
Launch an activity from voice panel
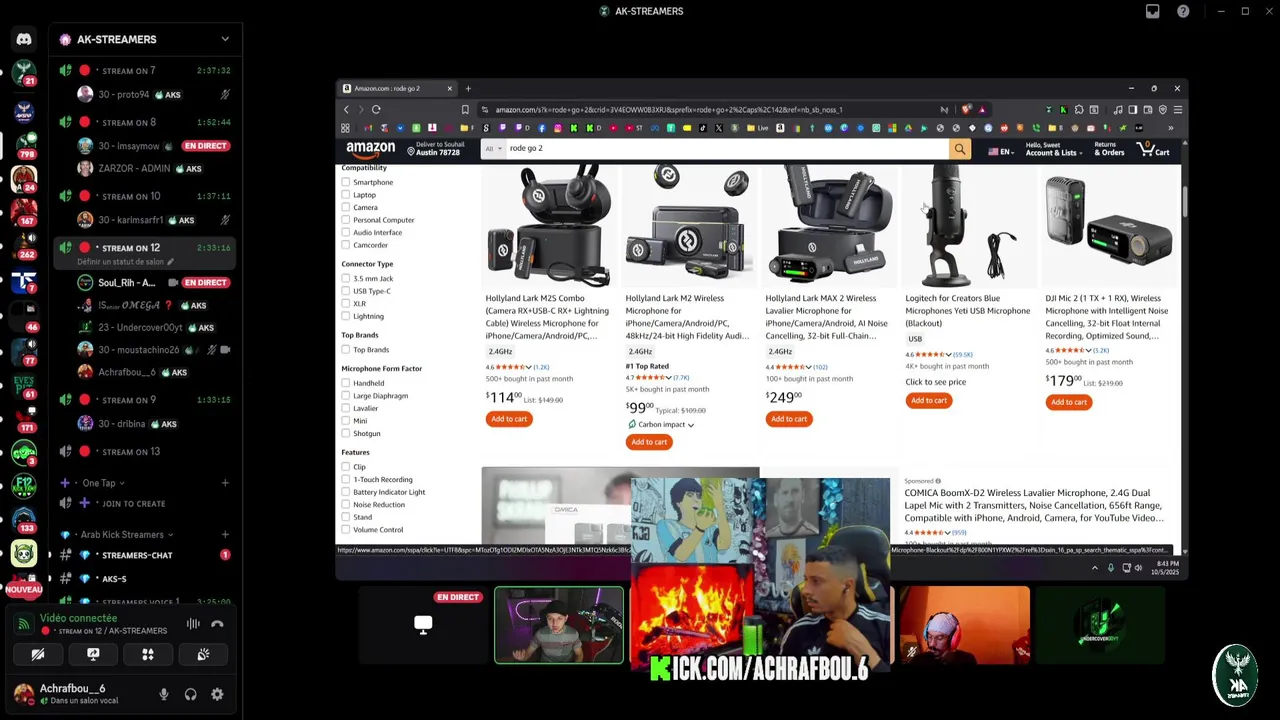(x=148, y=654)
